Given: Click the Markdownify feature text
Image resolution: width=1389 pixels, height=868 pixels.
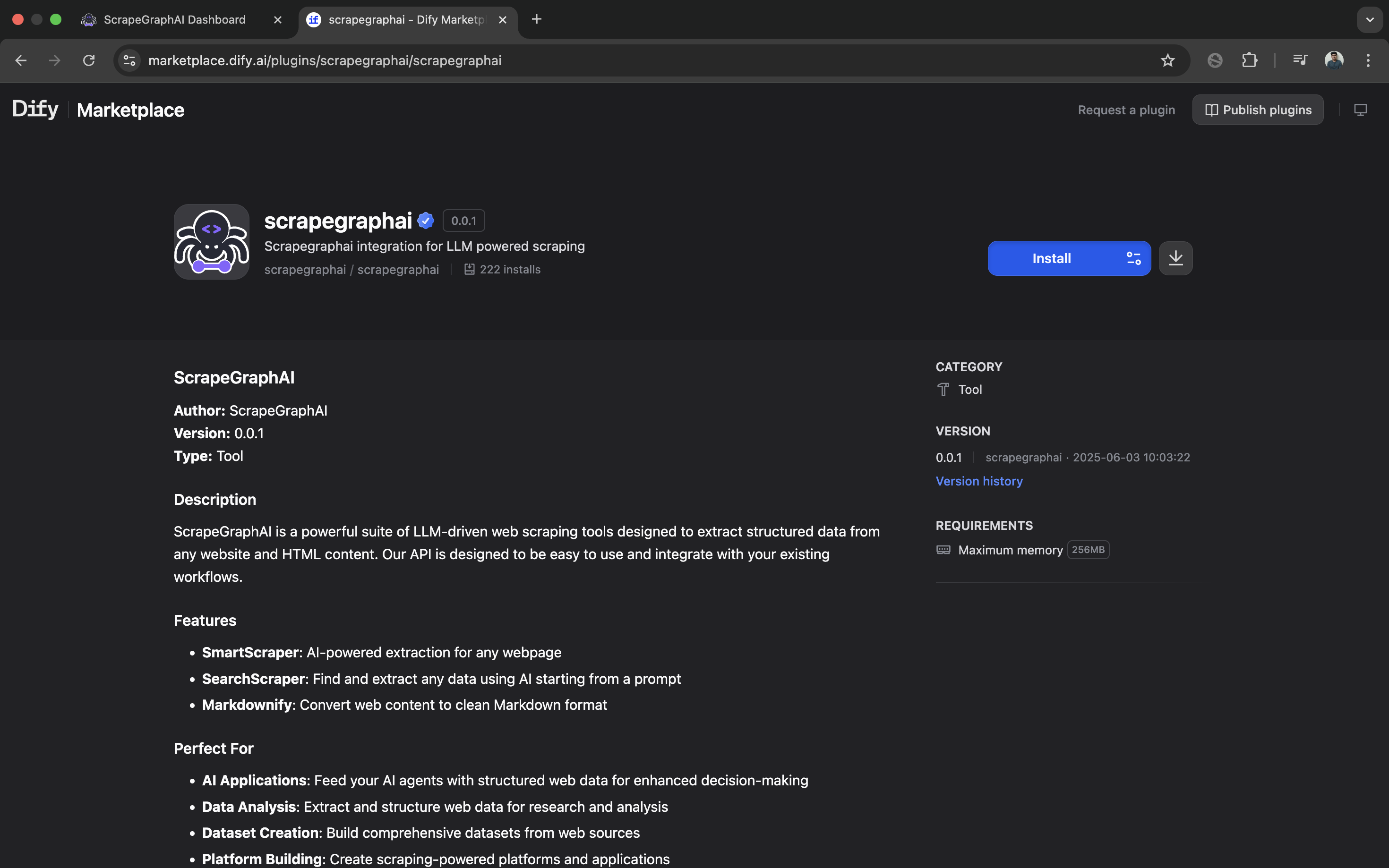Looking at the screenshot, I should click(404, 705).
